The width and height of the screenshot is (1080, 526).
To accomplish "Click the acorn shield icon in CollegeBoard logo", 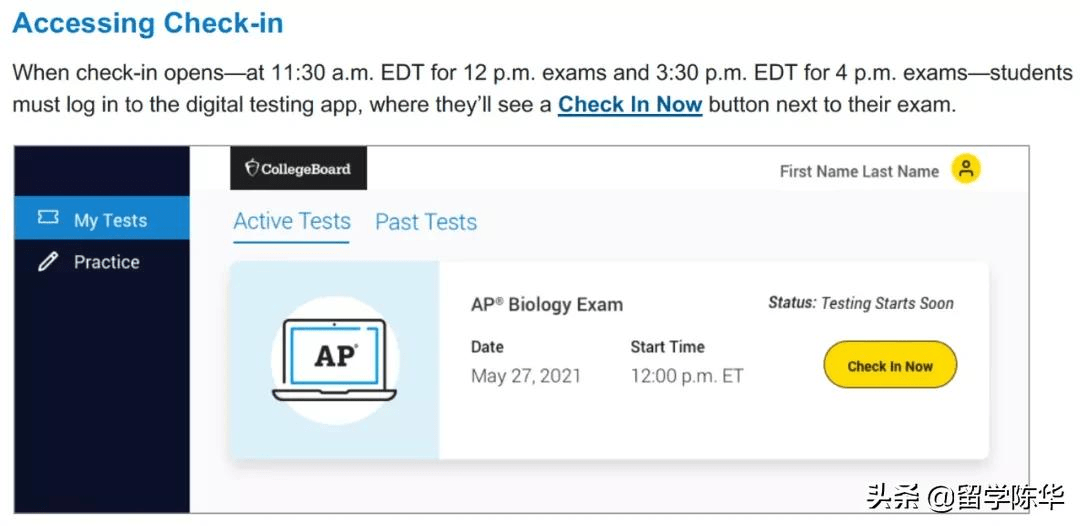I will pos(252,168).
